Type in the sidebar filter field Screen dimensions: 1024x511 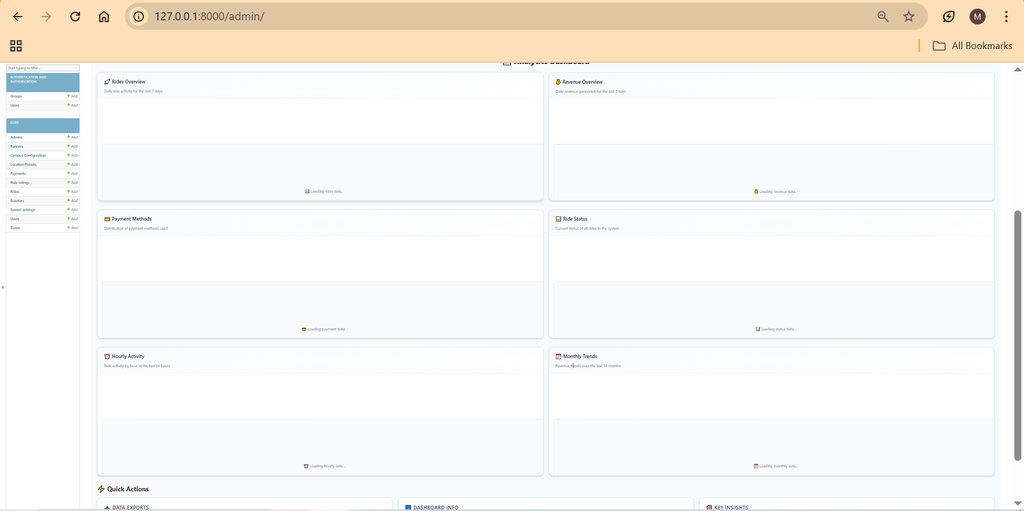(42, 68)
